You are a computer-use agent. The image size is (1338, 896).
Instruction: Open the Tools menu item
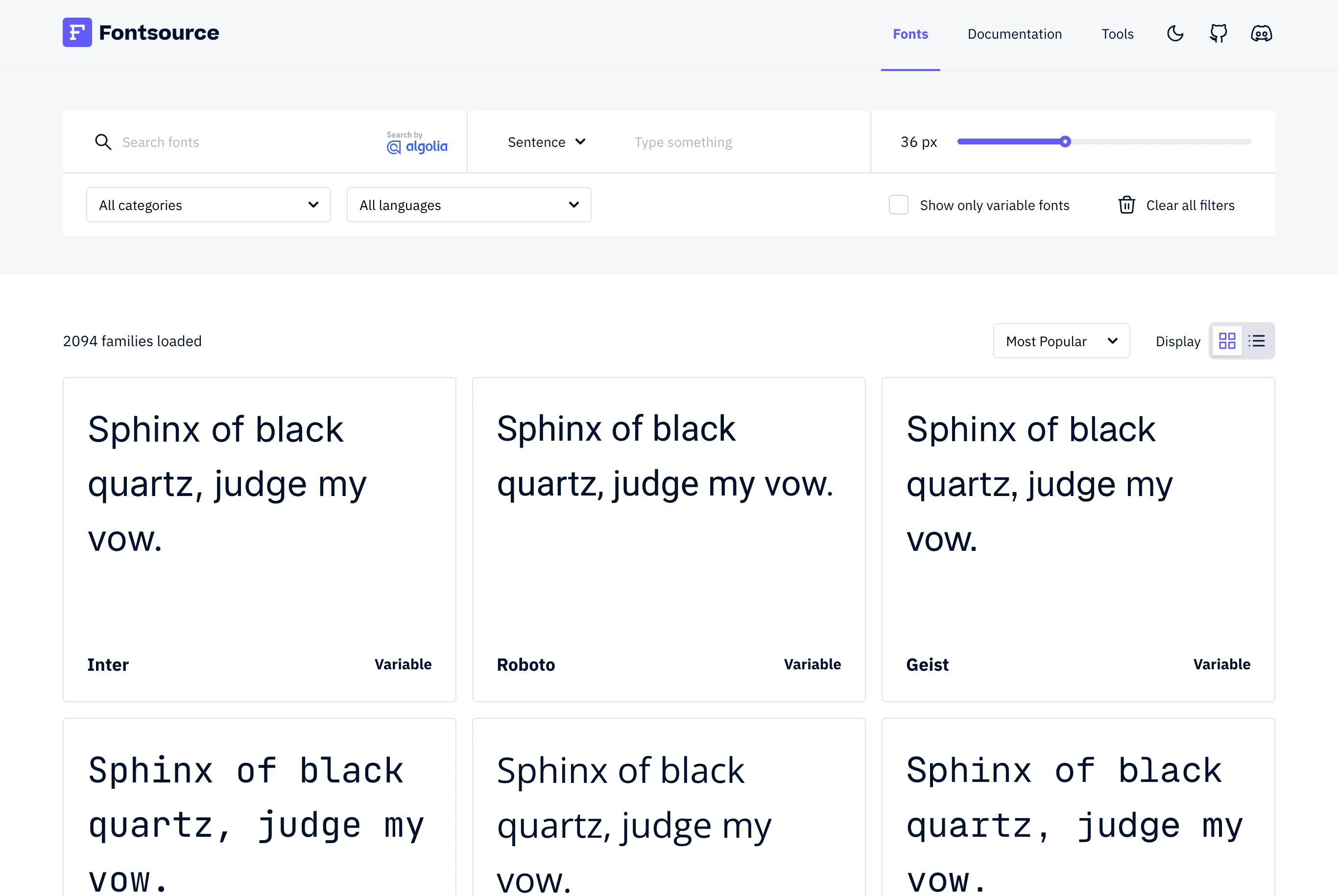click(x=1118, y=34)
